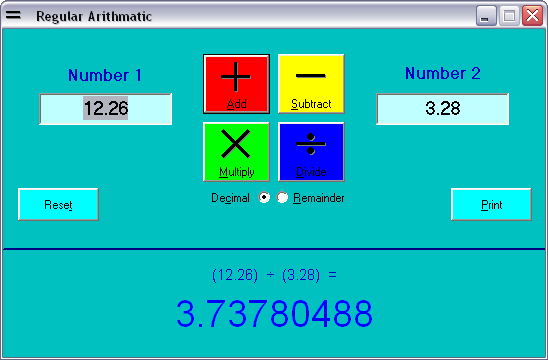The width and height of the screenshot is (548, 360).
Task: Close the Regular Arithmatic window
Action: [x=532, y=16]
